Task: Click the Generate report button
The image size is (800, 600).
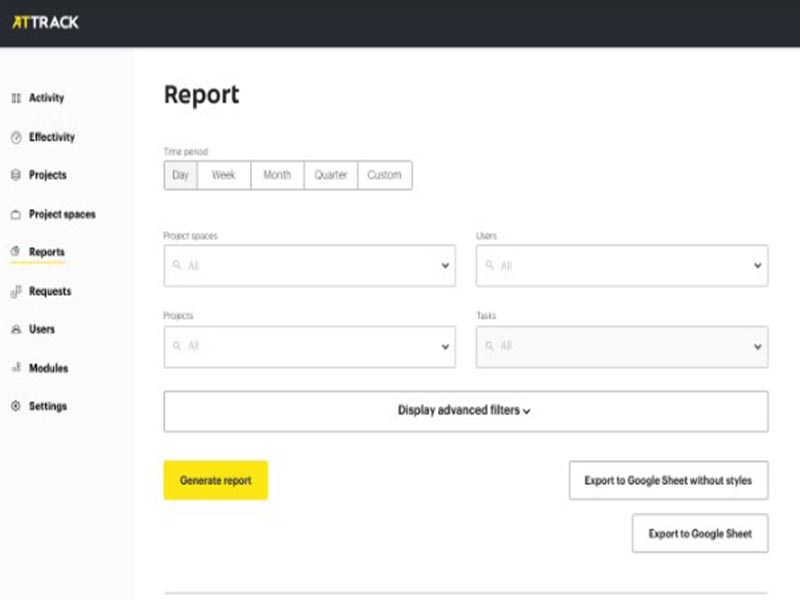Action: pyautogui.click(x=216, y=480)
